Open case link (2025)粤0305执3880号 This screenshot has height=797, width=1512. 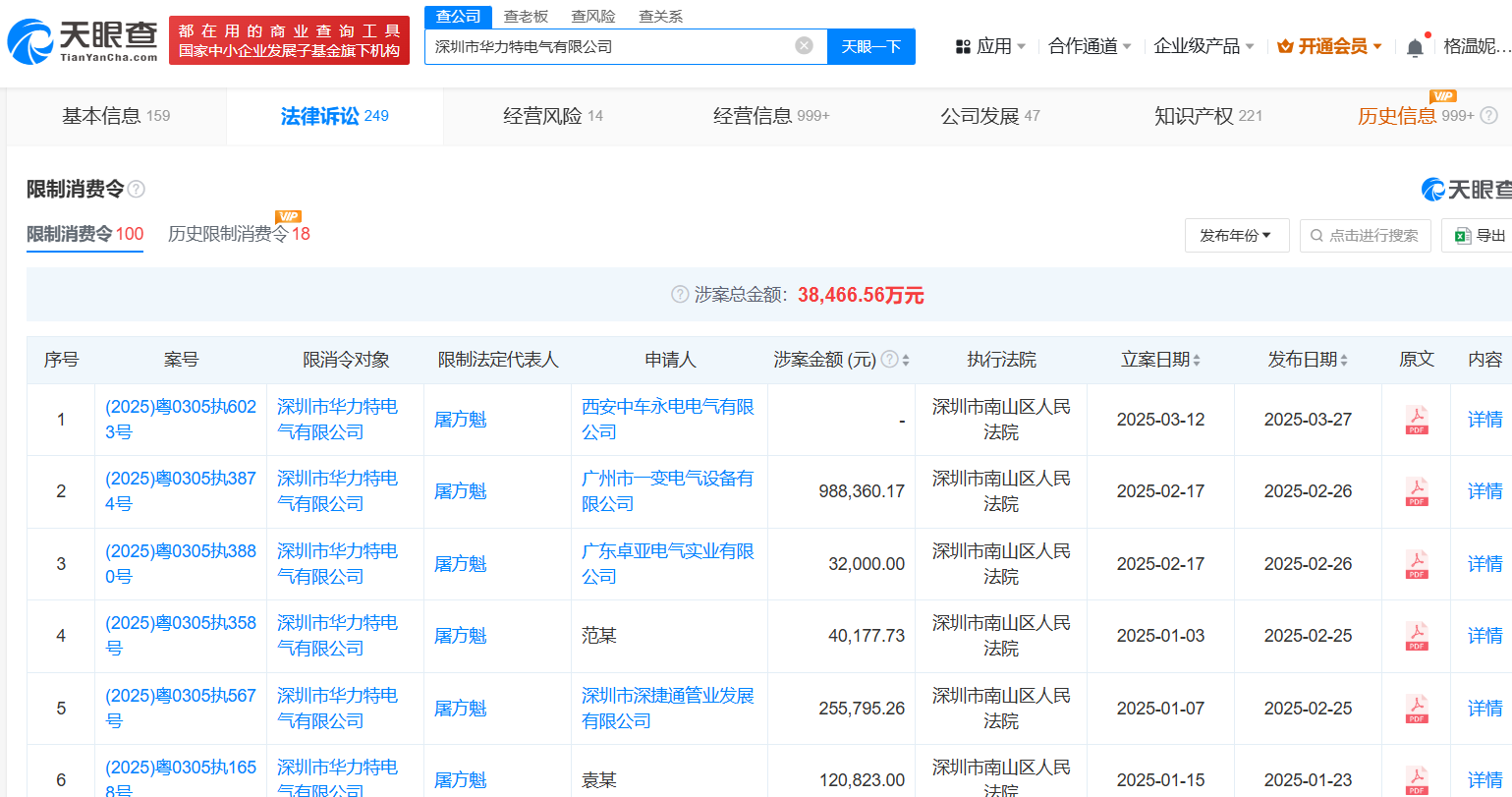coord(181,564)
